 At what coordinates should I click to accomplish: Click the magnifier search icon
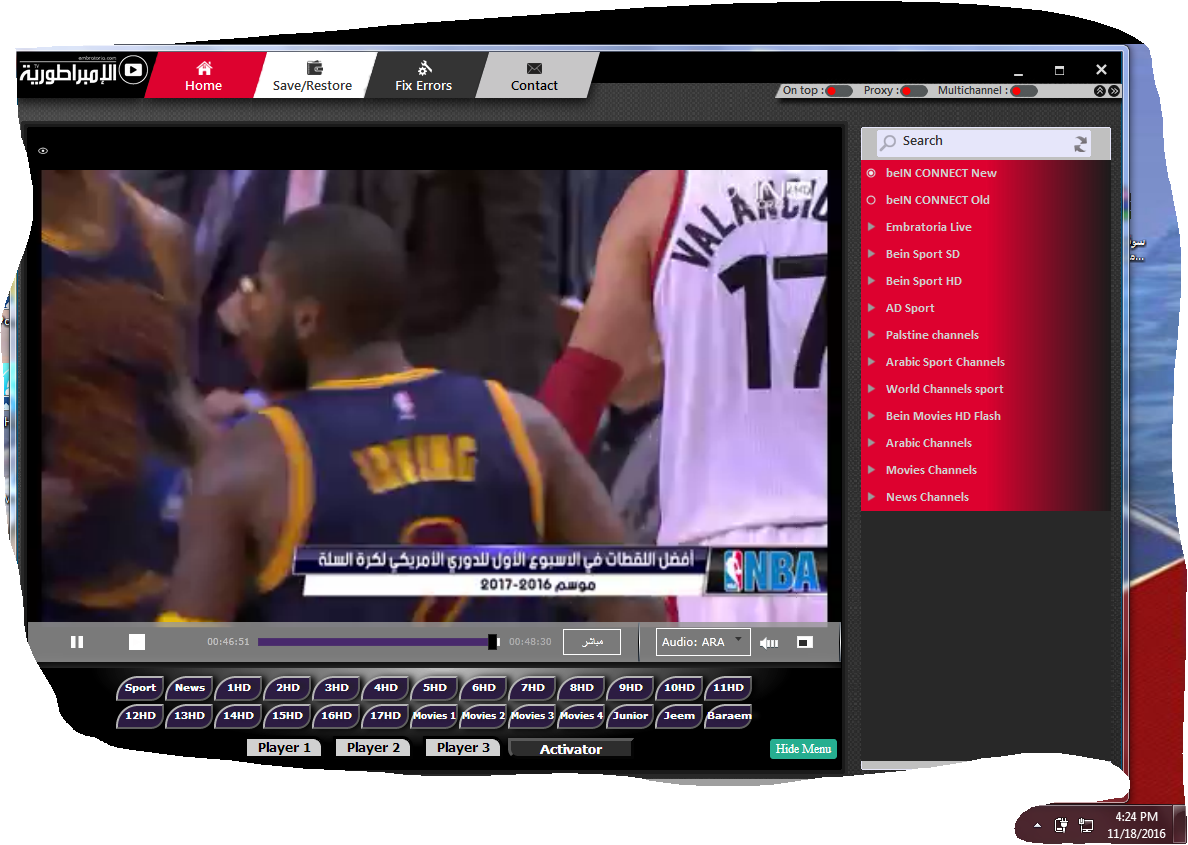pyautogui.click(x=887, y=142)
